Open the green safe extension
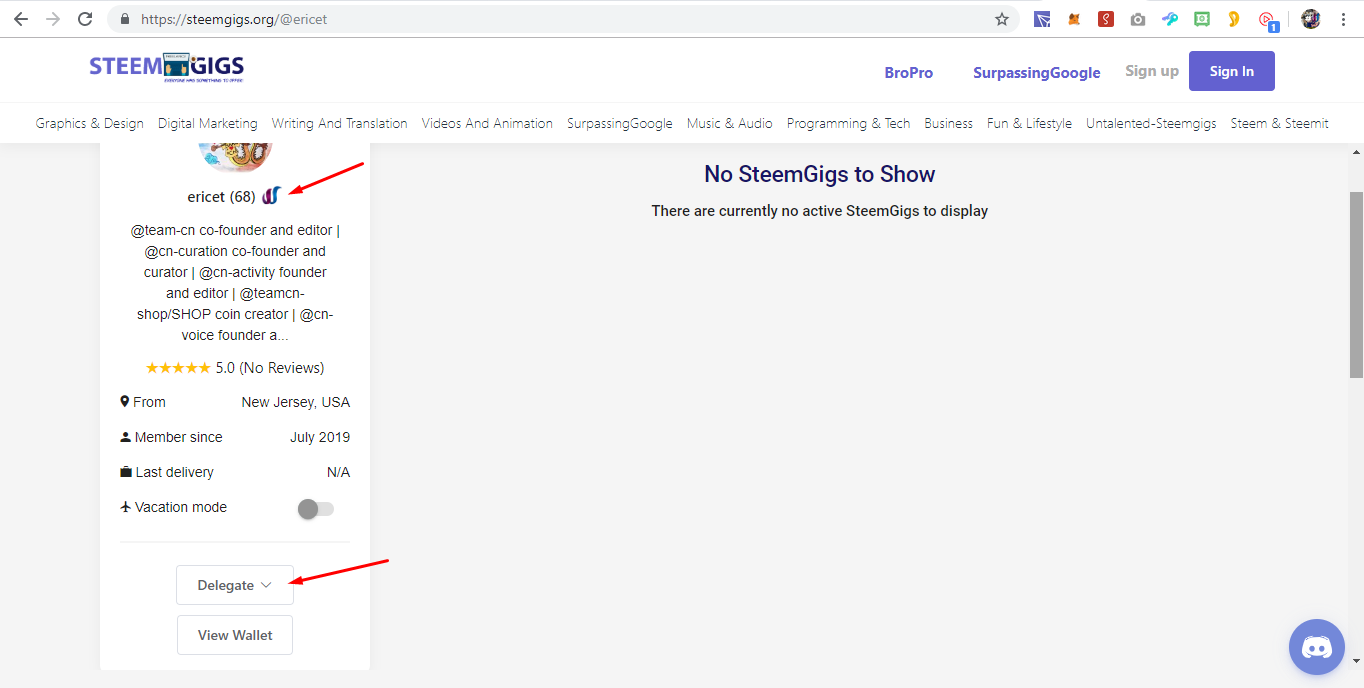The image size is (1364, 688). tap(1202, 19)
